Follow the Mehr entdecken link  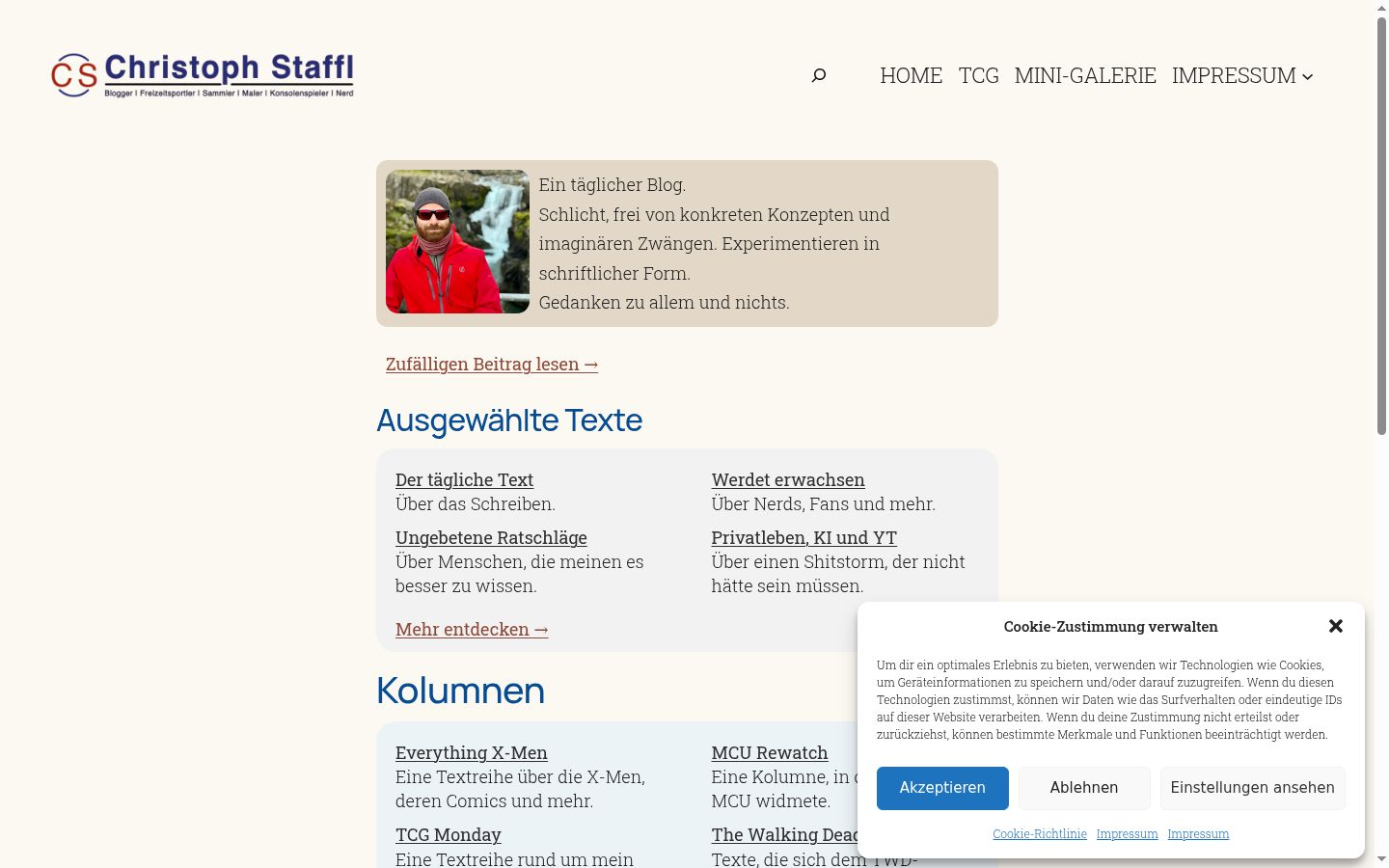tap(472, 629)
